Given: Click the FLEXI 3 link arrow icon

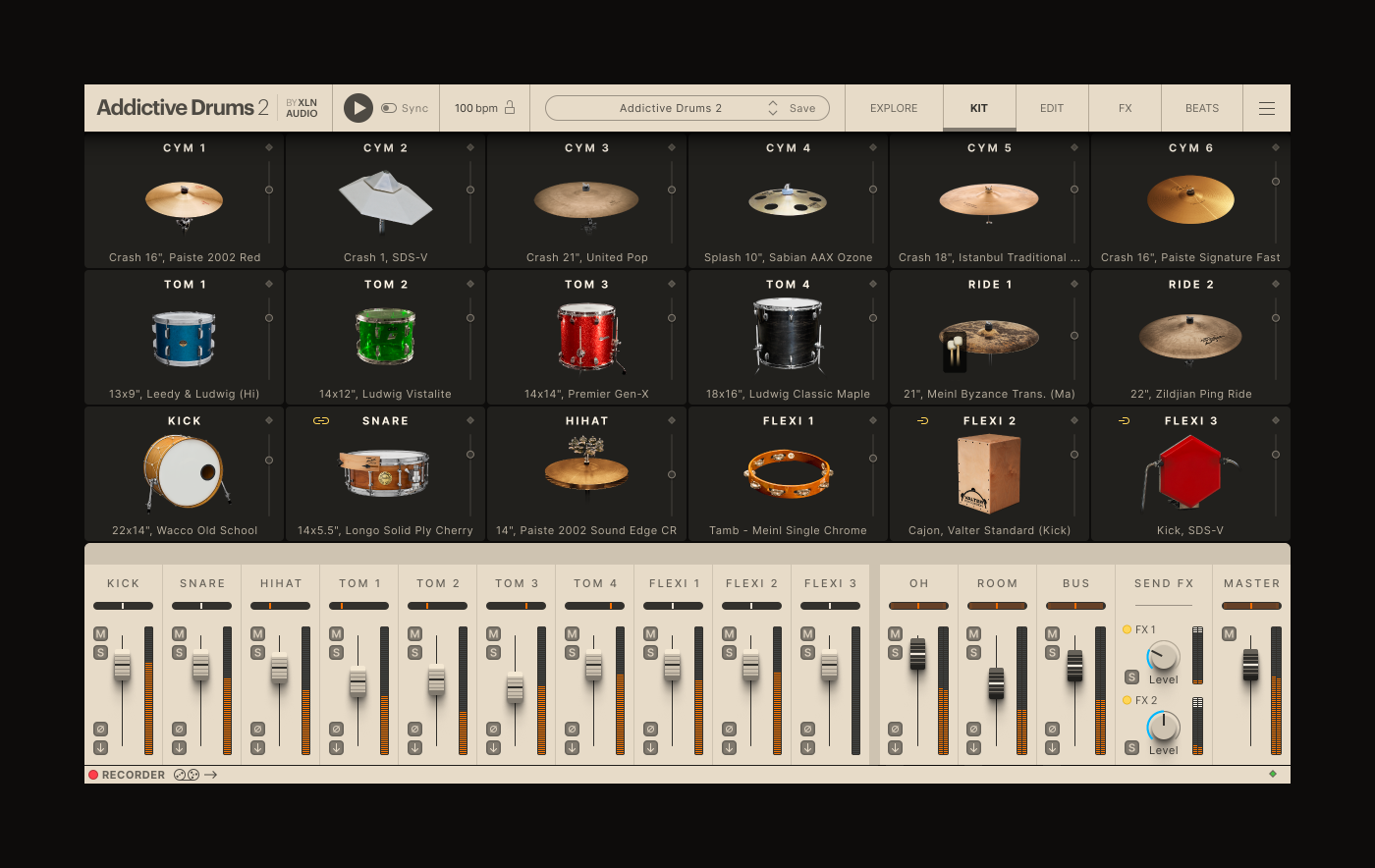Looking at the screenshot, I should point(1124,420).
